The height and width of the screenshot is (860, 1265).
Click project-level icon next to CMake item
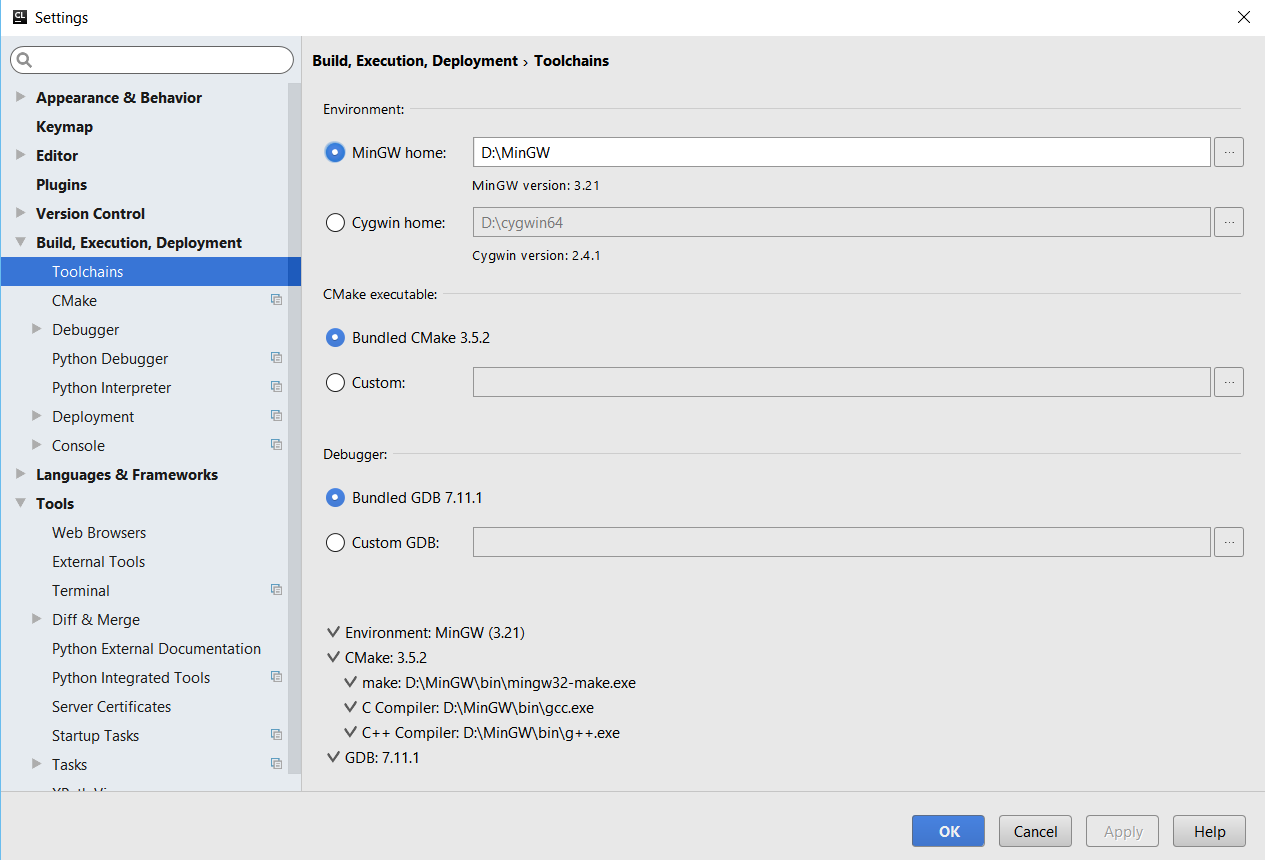pyautogui.click(x=276, y=300)
